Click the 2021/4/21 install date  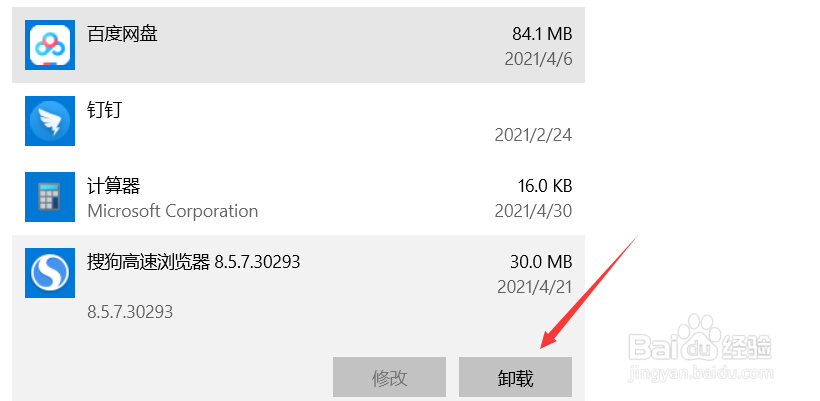tap(533, 287)
